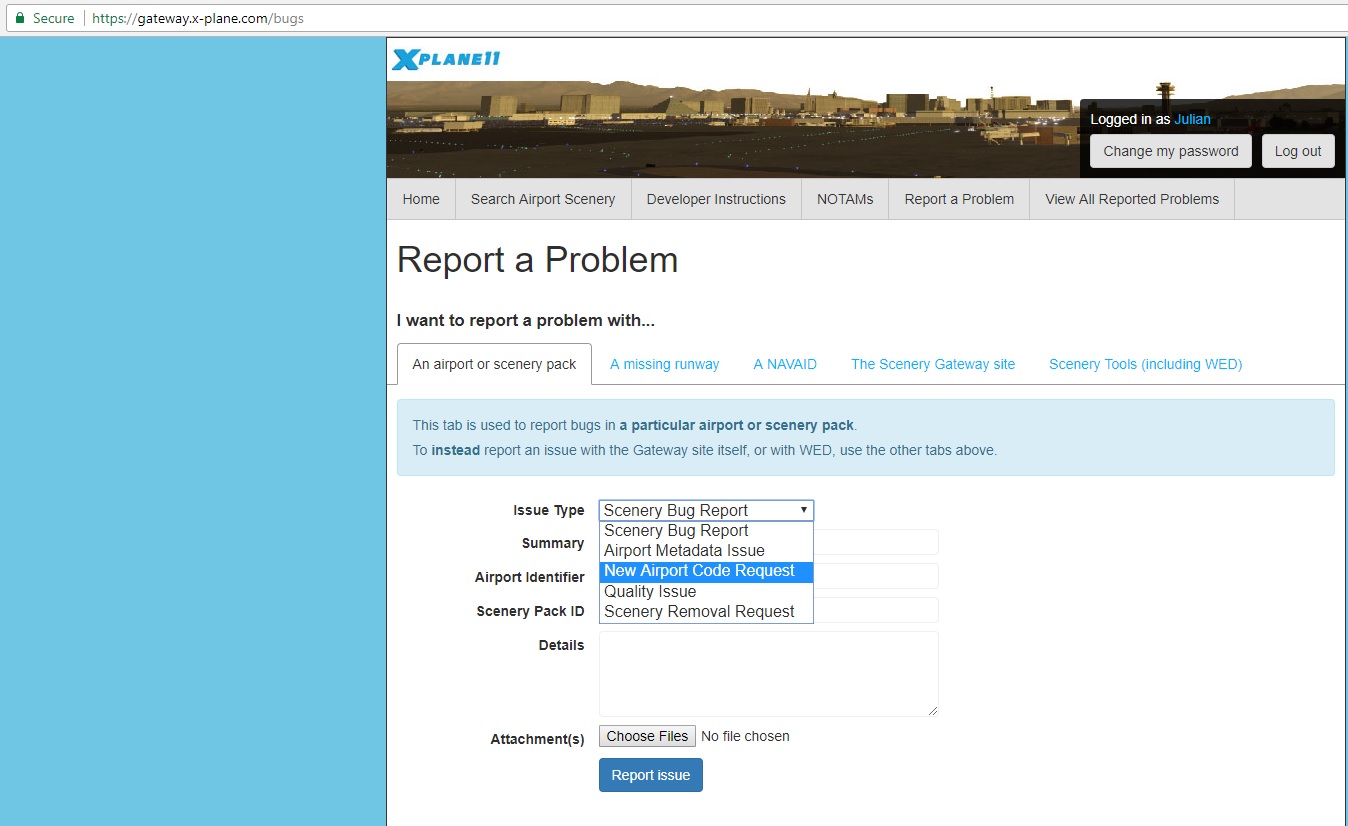Click the X-Plane 11 logo
The height and width of the screenshot is (826, 1348).
446,60
